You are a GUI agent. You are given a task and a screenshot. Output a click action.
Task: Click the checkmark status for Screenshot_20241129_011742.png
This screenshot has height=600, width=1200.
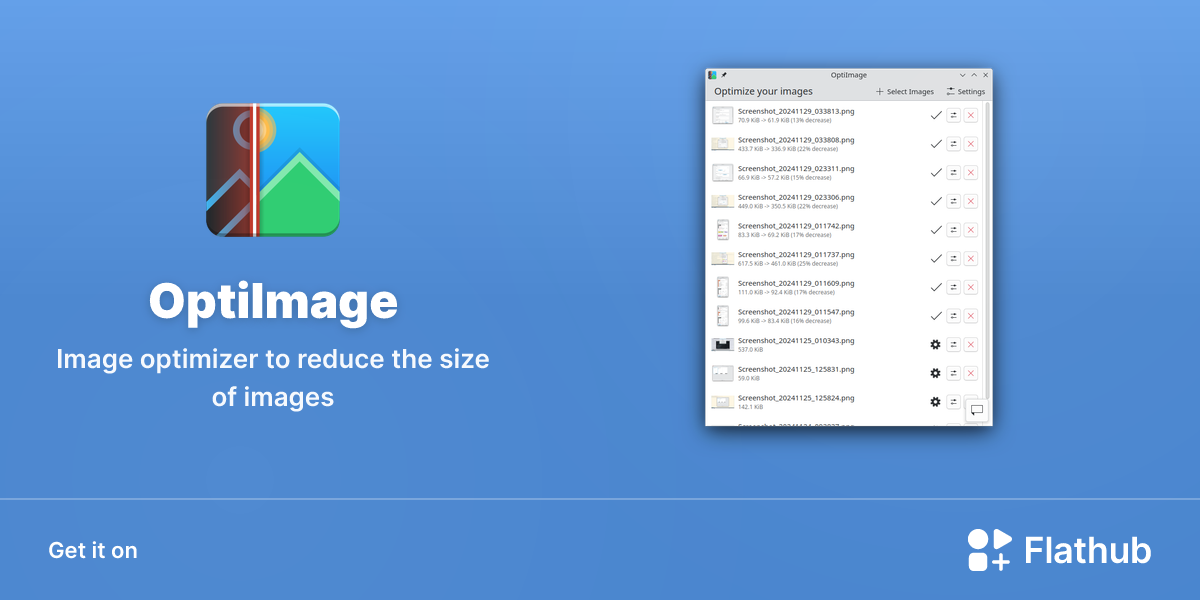pos(936,230)
